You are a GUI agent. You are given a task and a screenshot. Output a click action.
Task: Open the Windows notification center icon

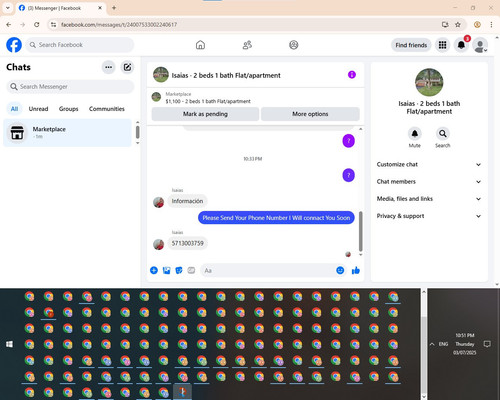click(487, 344)
